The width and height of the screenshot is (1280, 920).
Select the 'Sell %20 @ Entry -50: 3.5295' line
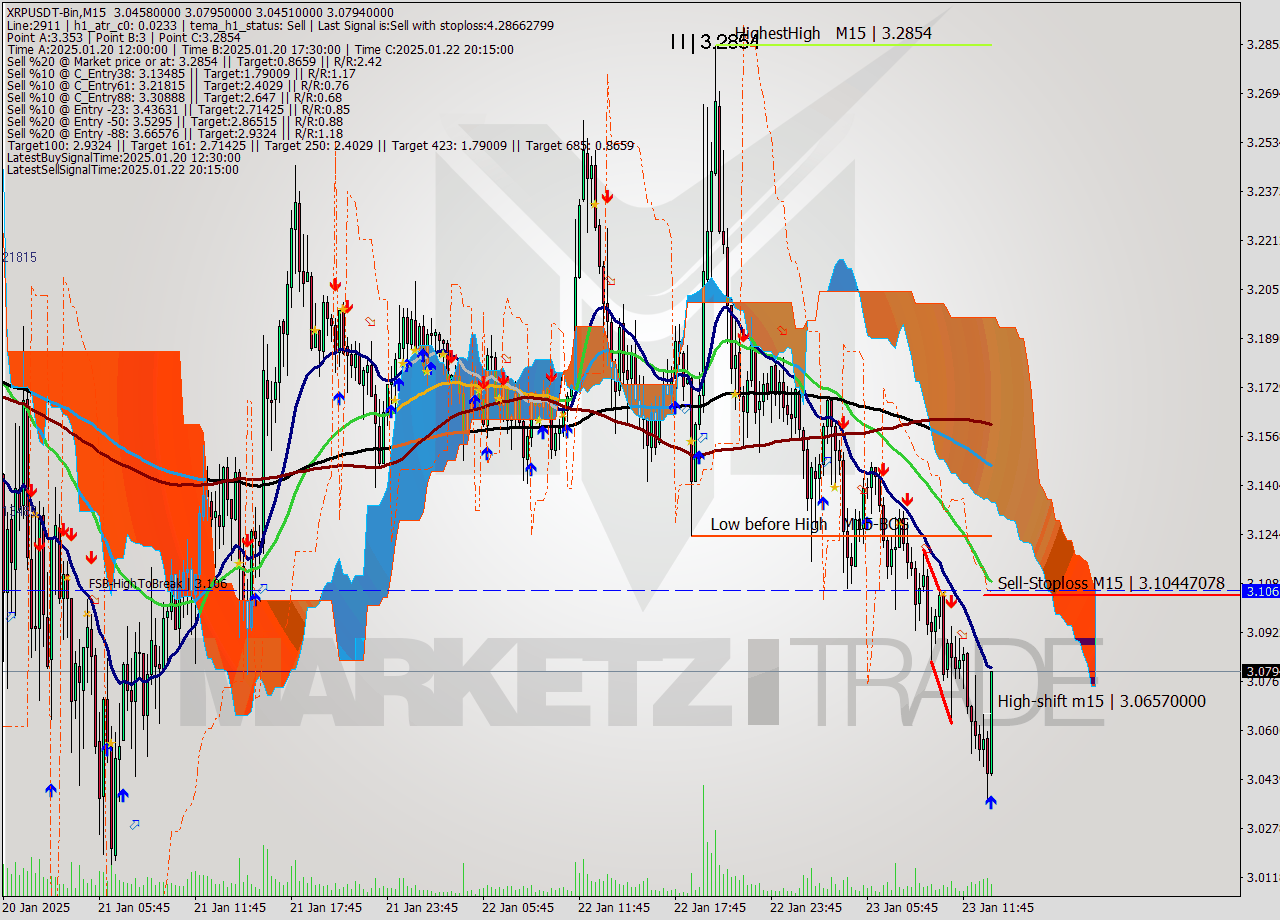pyautogui.click(x=175, y=121)
